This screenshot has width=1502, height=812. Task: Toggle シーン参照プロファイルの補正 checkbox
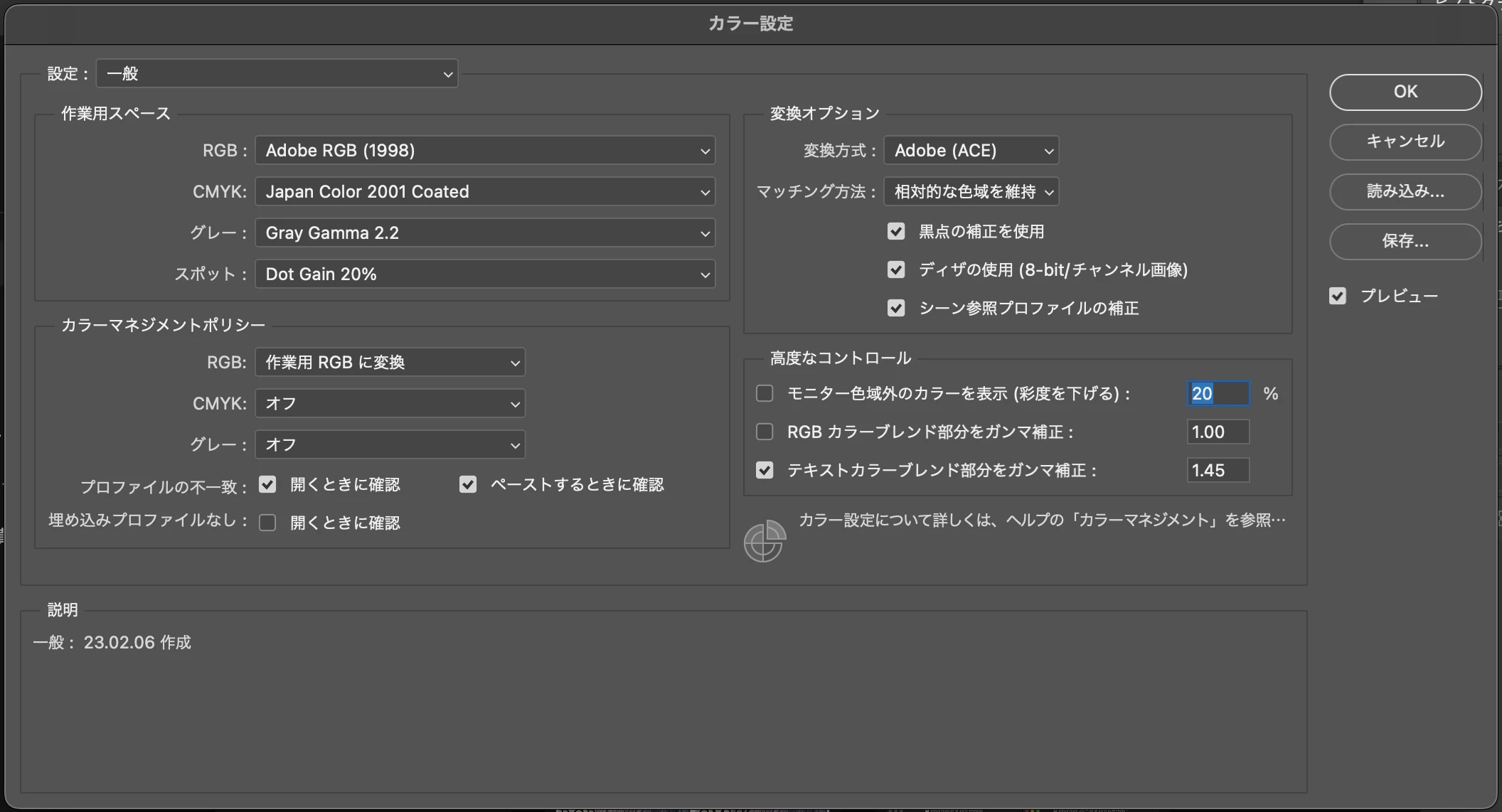click(896, 308)
